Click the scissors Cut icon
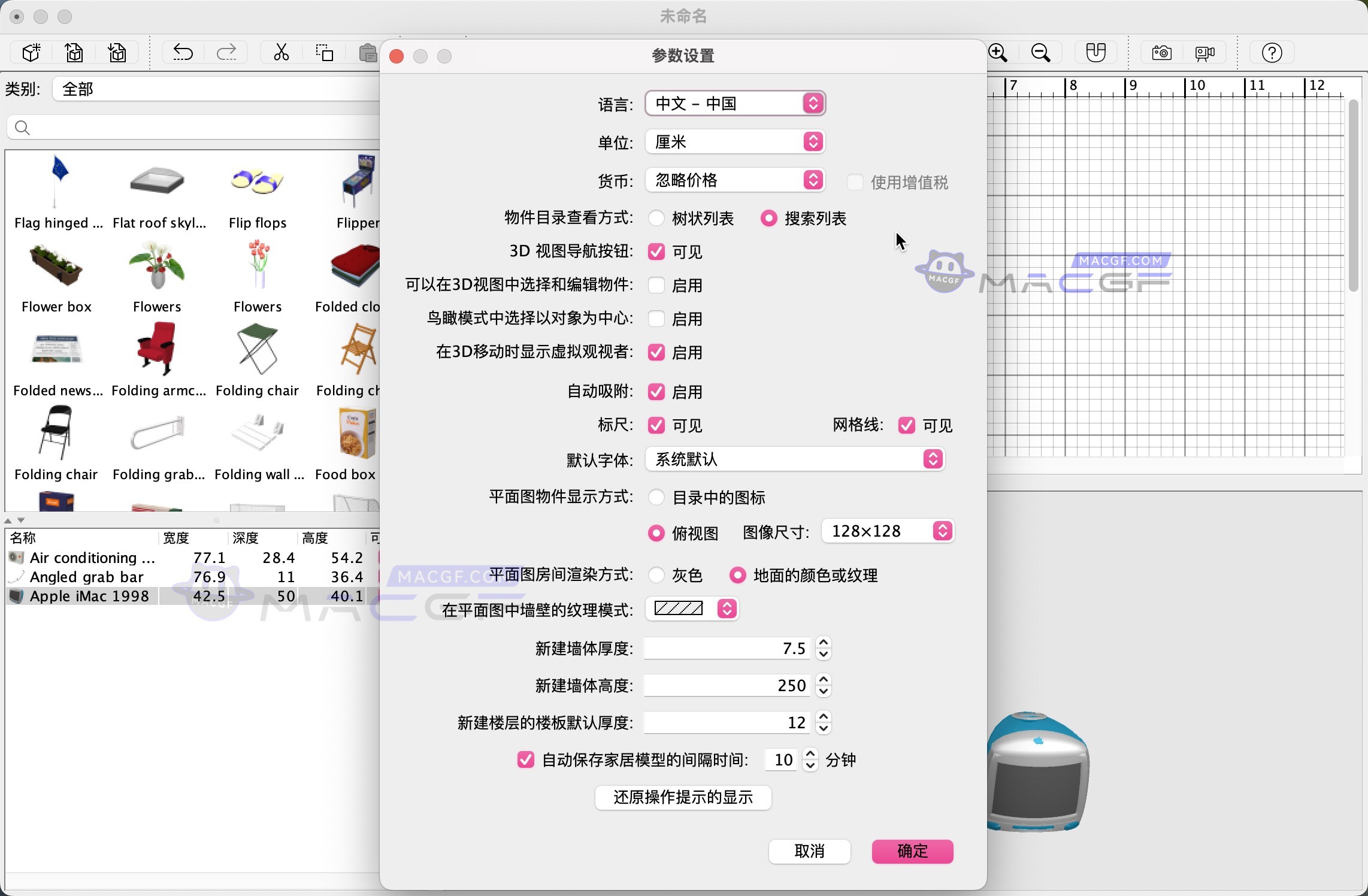The image size is (1368, 896). point(280,53)
